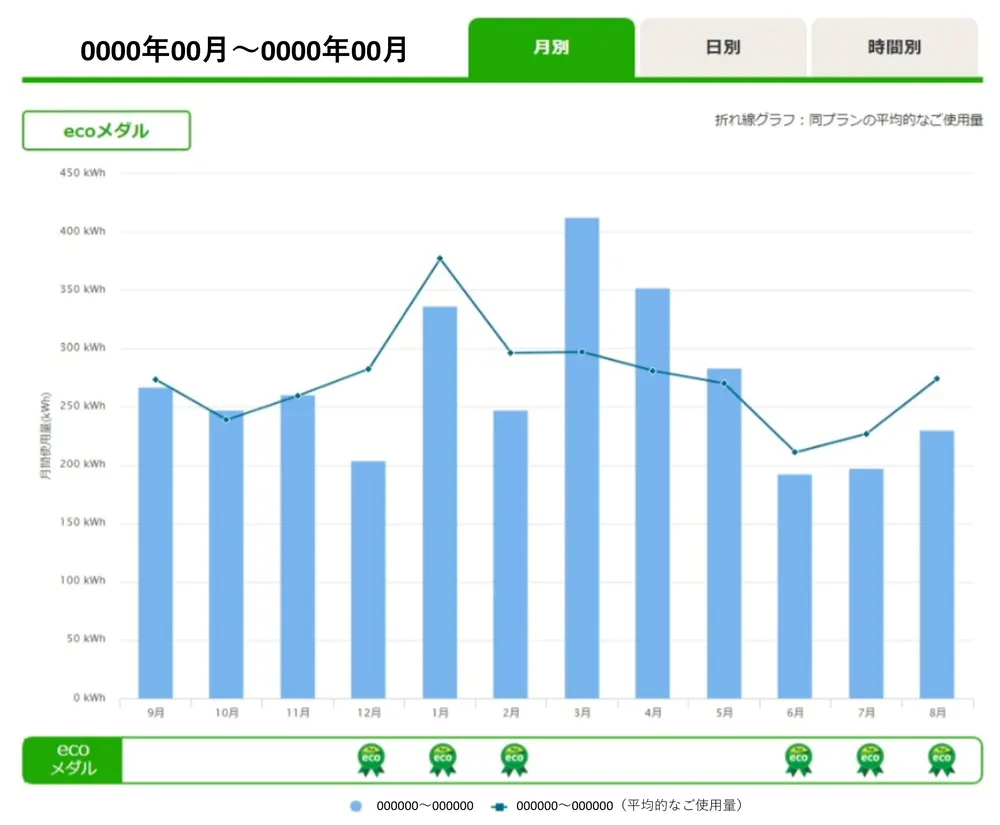The height and width of the screenshot is (825, 1000).
Task: Switch to the 月別 tab
Action: [551, 47]
